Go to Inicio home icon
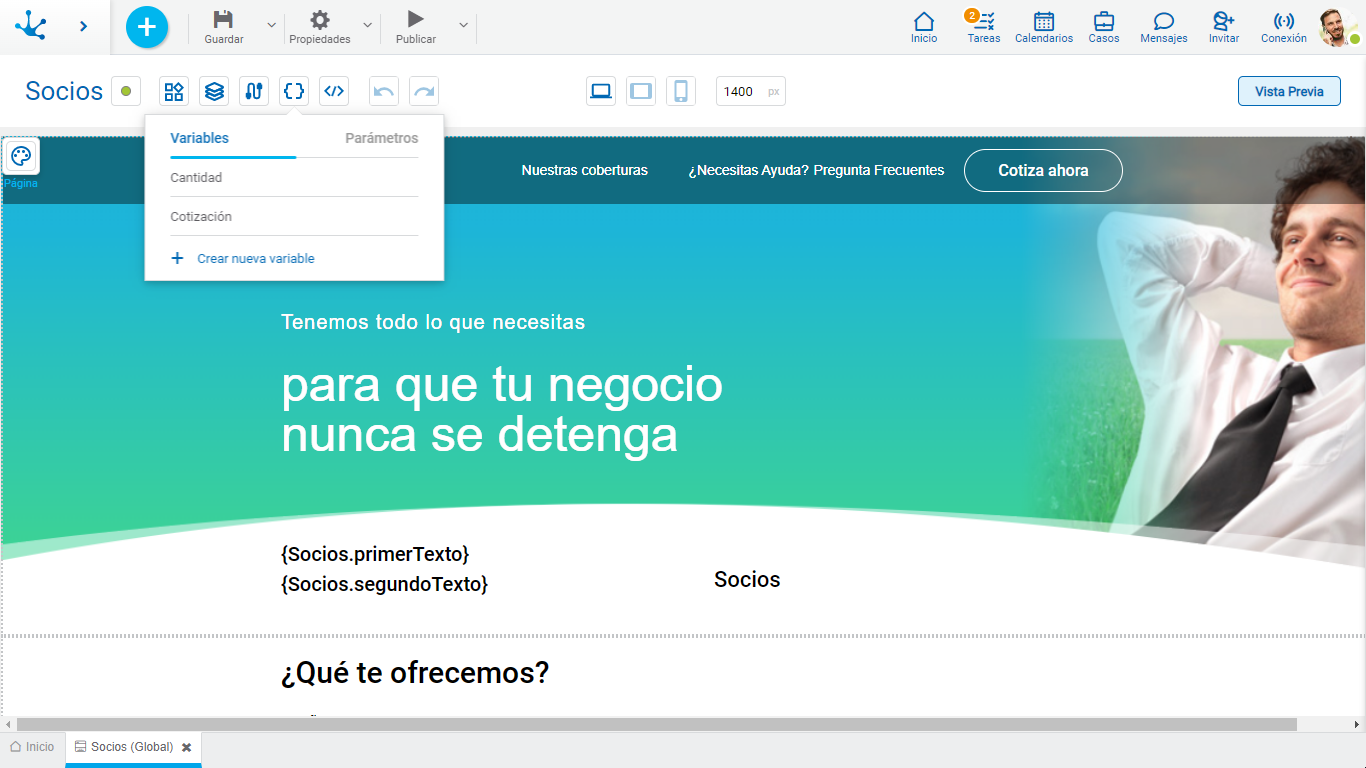 coord(924,21)
